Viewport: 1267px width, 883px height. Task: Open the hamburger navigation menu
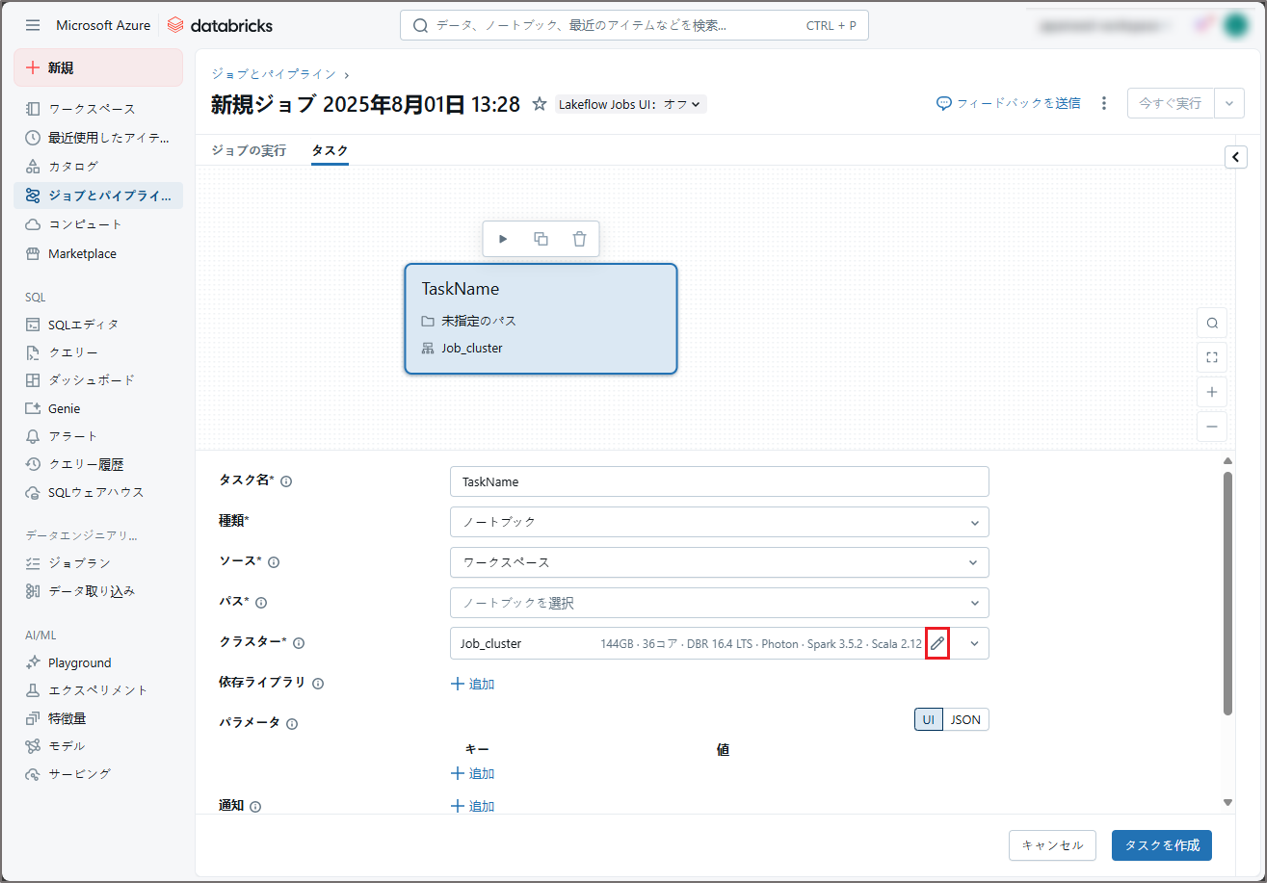click(x=33, y=25)
